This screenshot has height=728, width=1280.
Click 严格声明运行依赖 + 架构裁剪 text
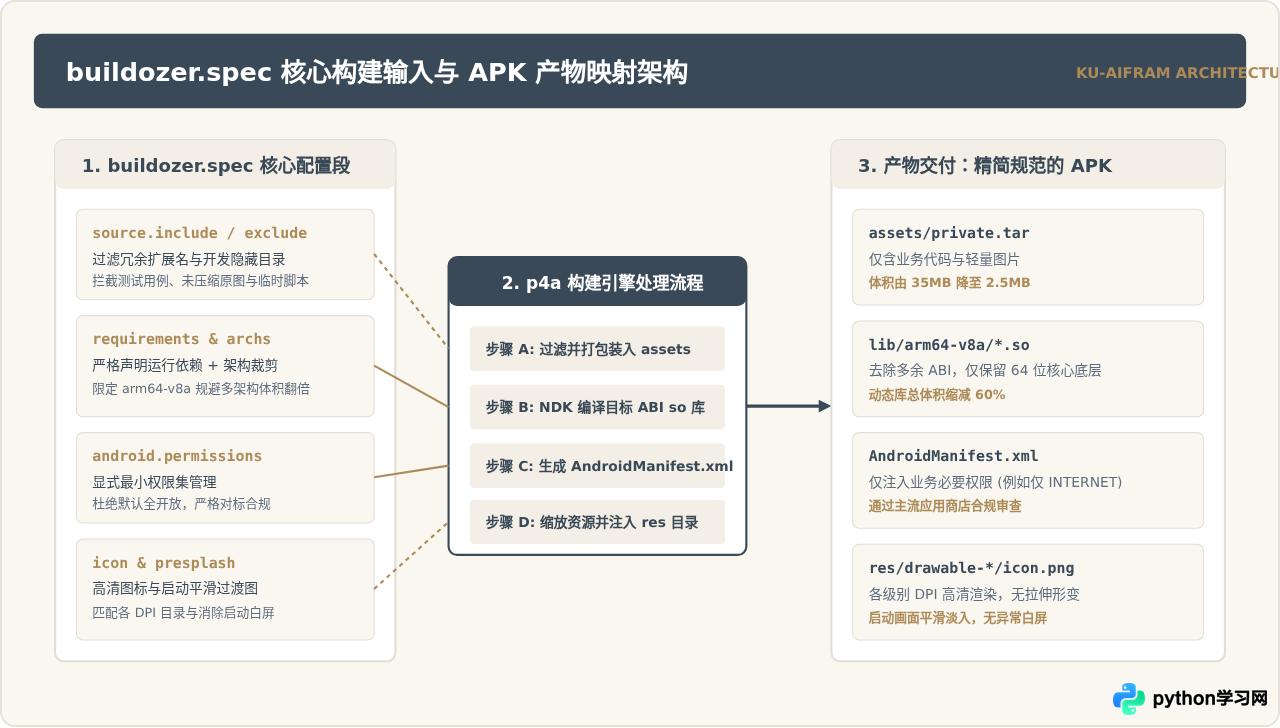[x=183, y=366]
